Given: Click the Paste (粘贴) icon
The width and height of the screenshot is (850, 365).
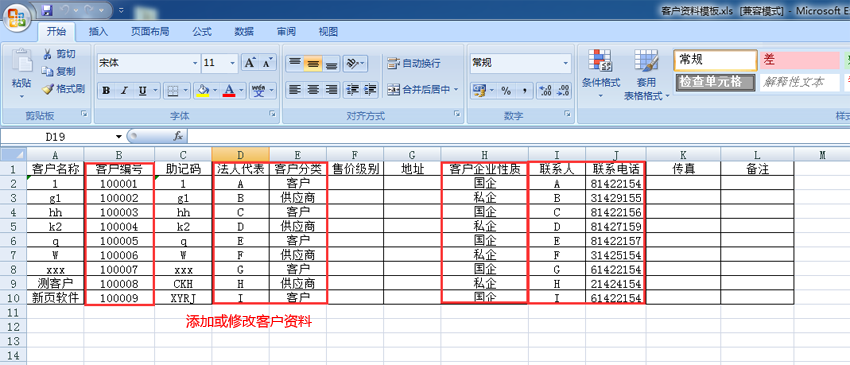Looking at the screenshot, I should [x=22, y=62].
